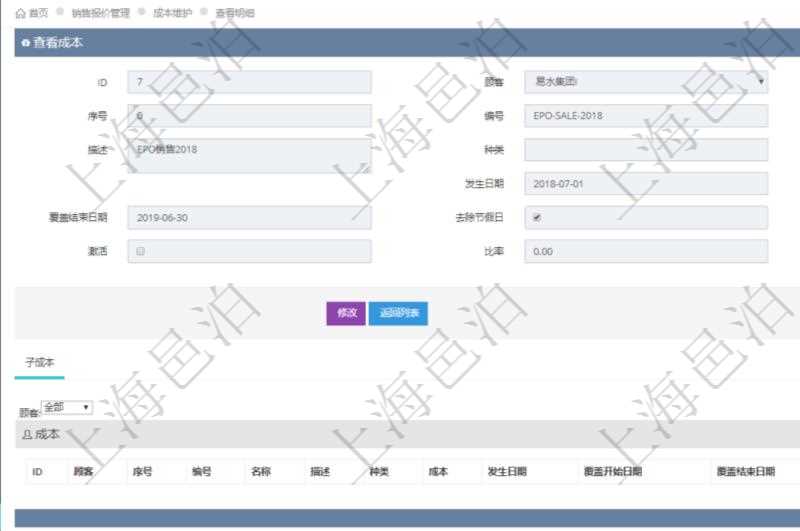
Task: Open the 销售报价管理 breadcrumb link
Action: click(x=101, y=13)
